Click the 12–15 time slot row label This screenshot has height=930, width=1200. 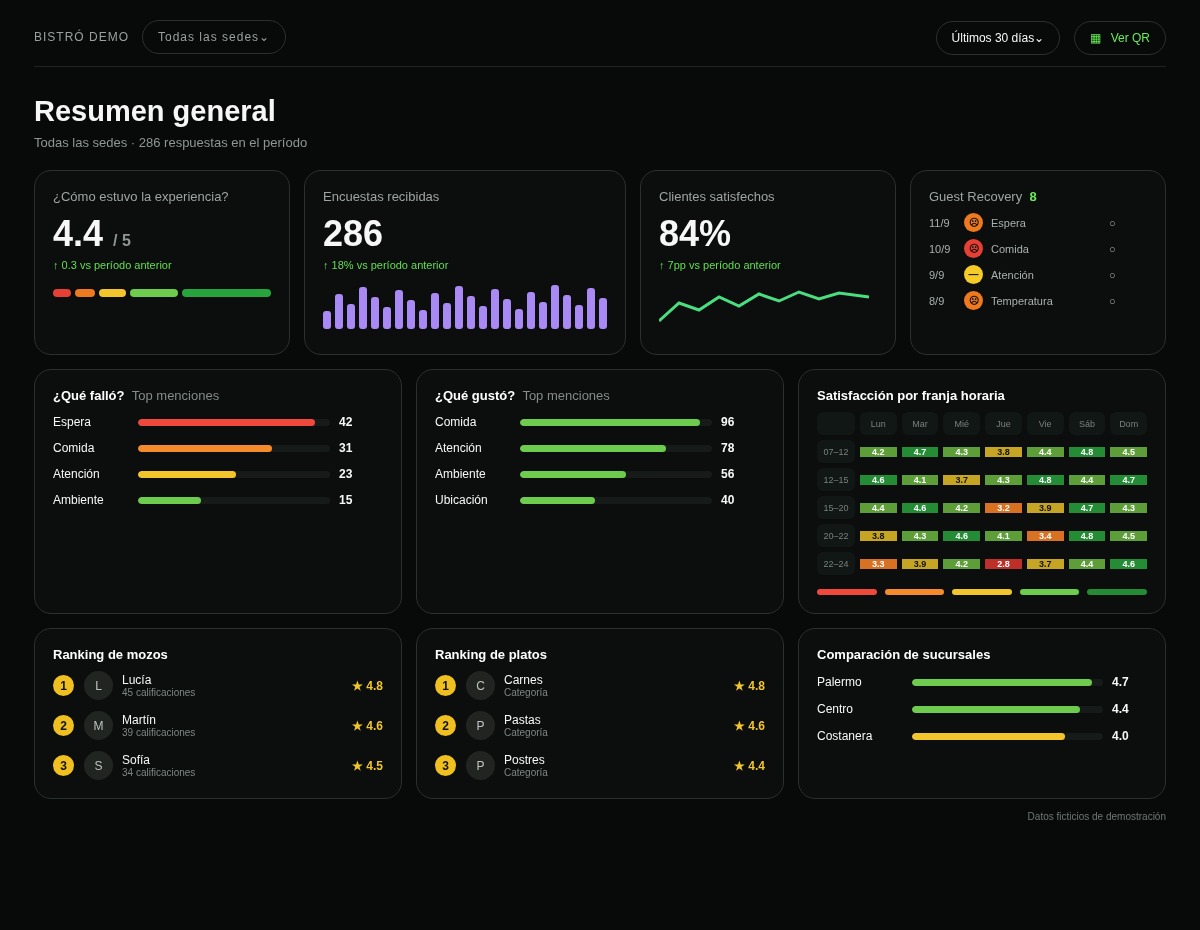coord(836,480)
